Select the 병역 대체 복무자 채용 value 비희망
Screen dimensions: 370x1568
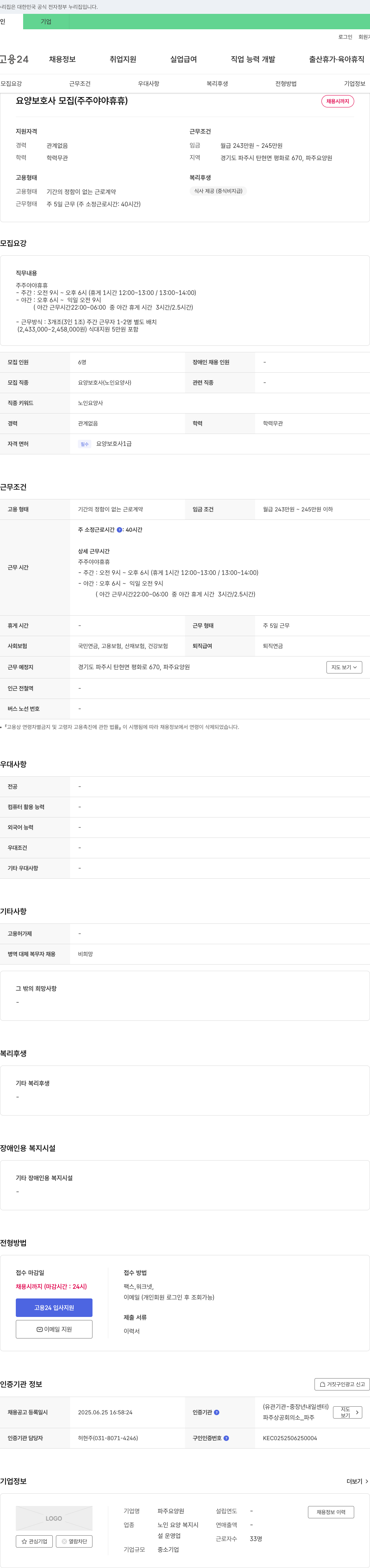(x=85, y=955)
